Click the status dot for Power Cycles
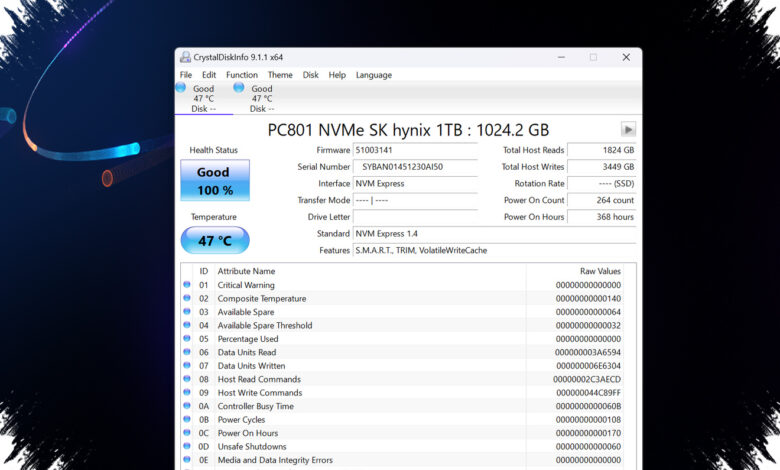 (187, 419)
